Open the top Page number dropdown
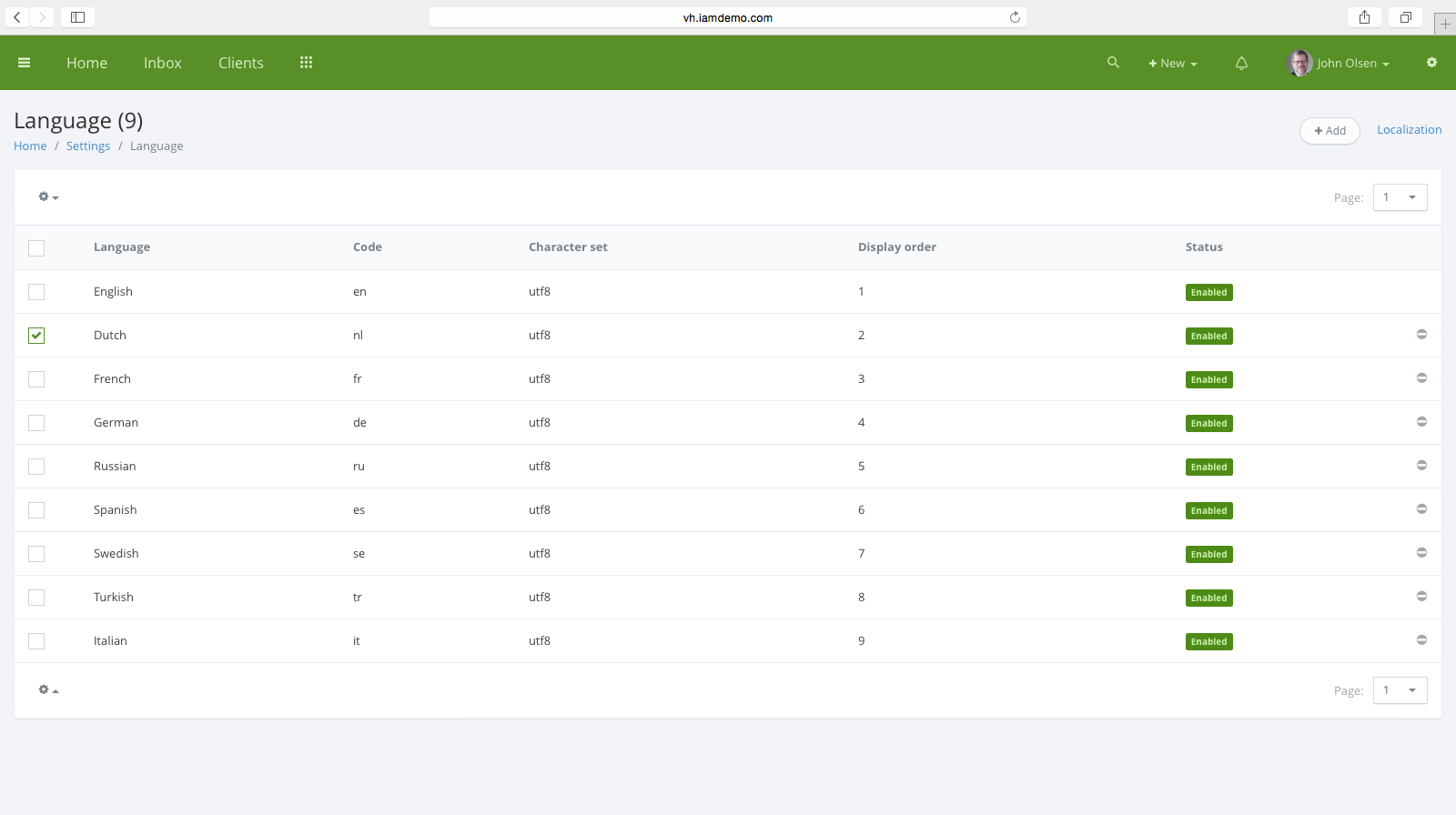 (x=1400, y=197)
